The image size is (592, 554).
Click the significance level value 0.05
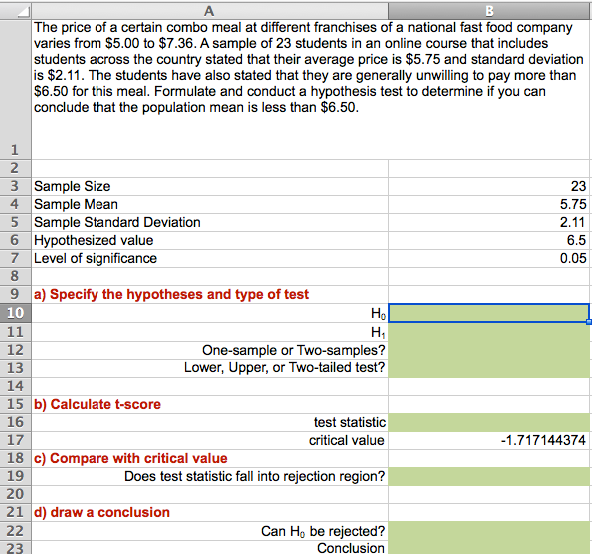(573, 259)
